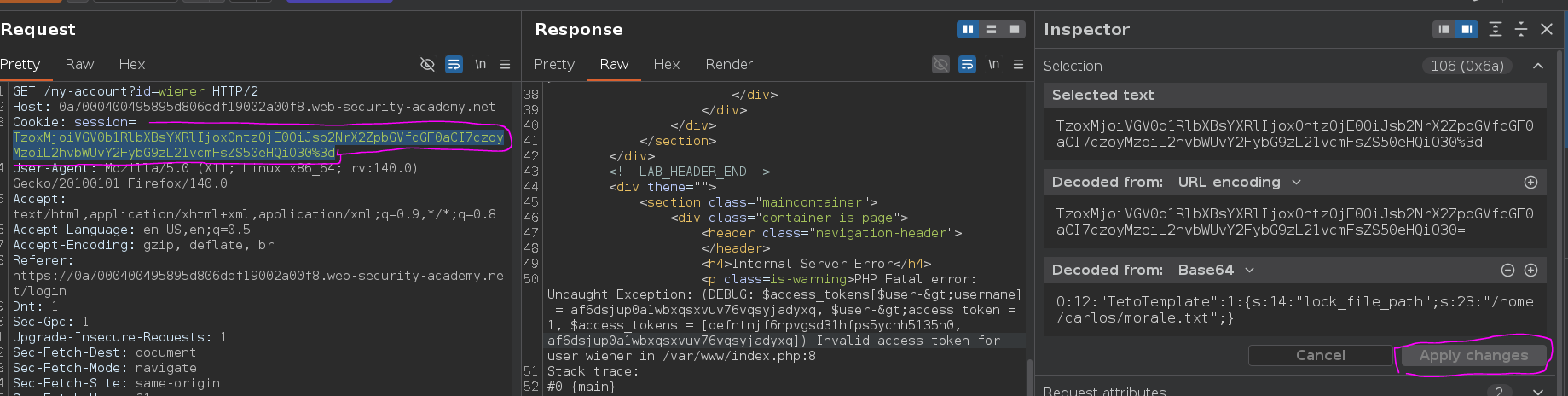This screenshot has width=1568, height=396.
Task: Toggle line wrap in the Request pane
Action: [x=454, y=64]
